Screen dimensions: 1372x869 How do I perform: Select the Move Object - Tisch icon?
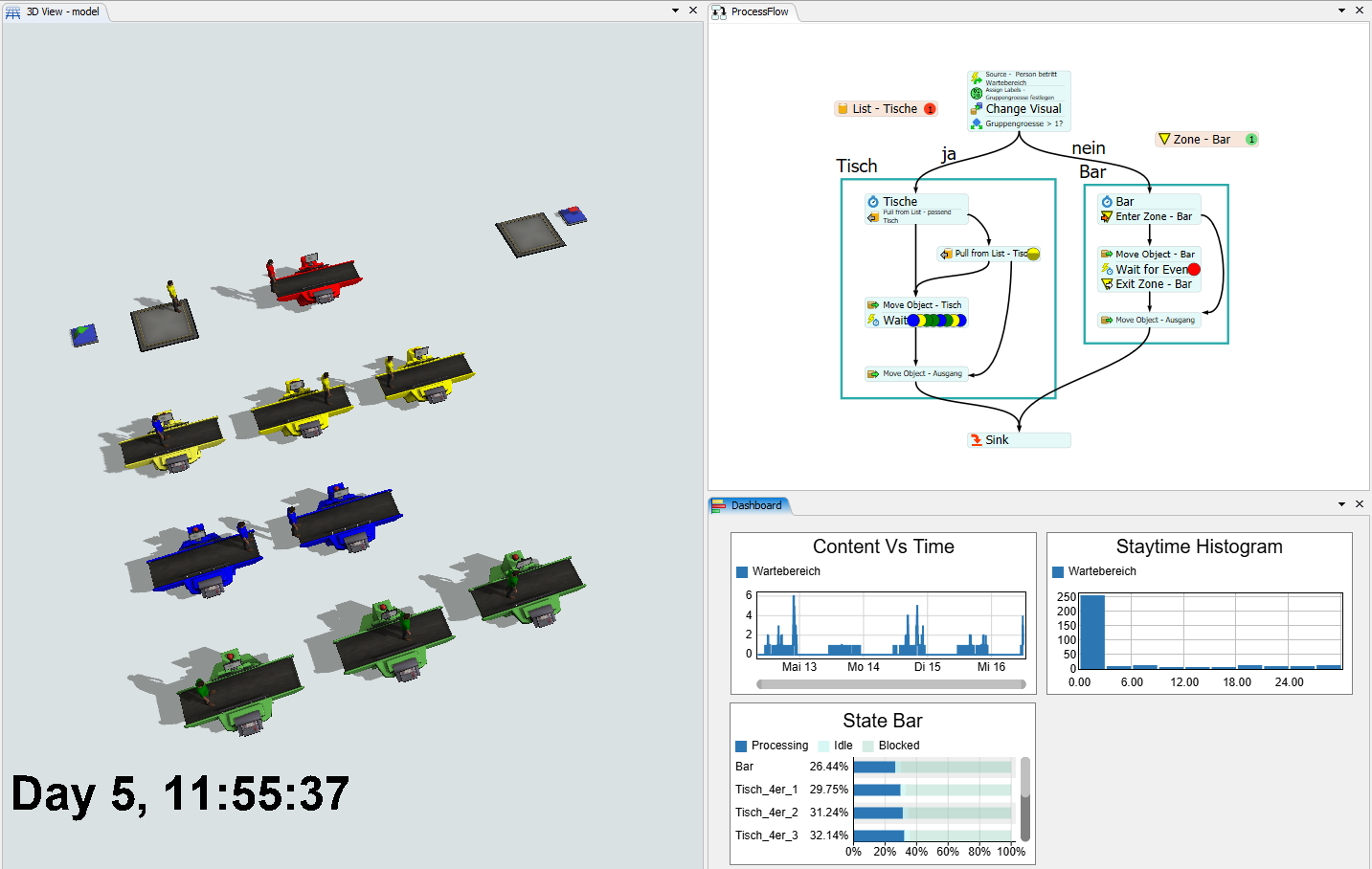873,305
